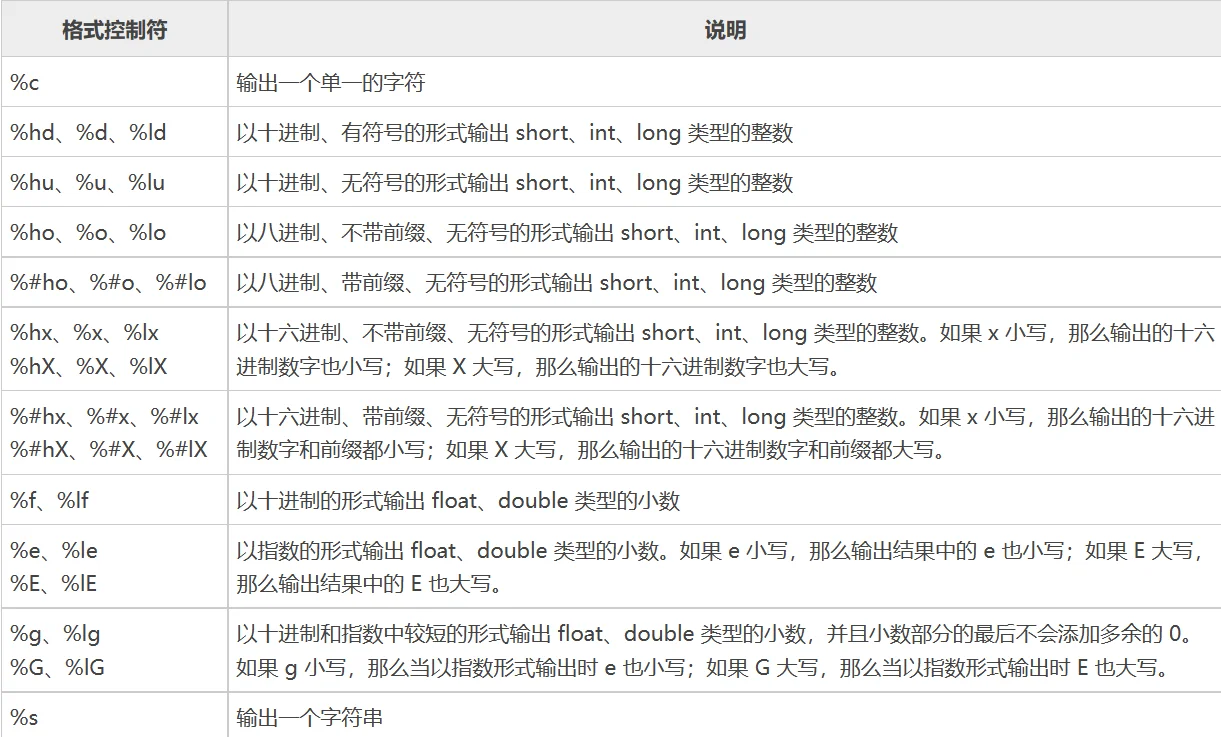
Task: Click the hexadecimal 前缀都小写 description text
Action: pyautogui.click(x=590, y=450)
